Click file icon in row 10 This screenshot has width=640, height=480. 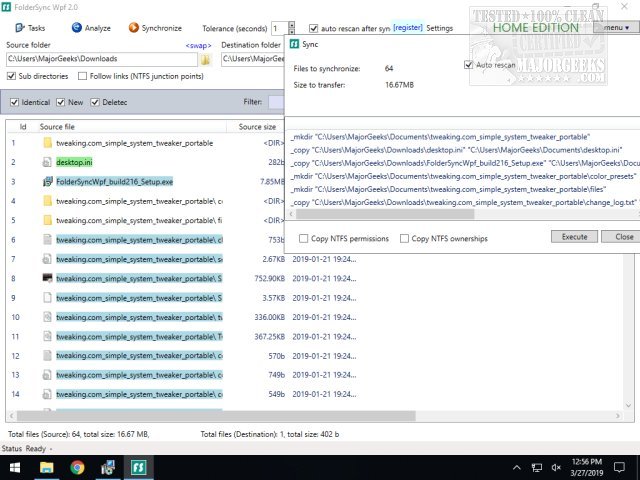pos(47,317)
